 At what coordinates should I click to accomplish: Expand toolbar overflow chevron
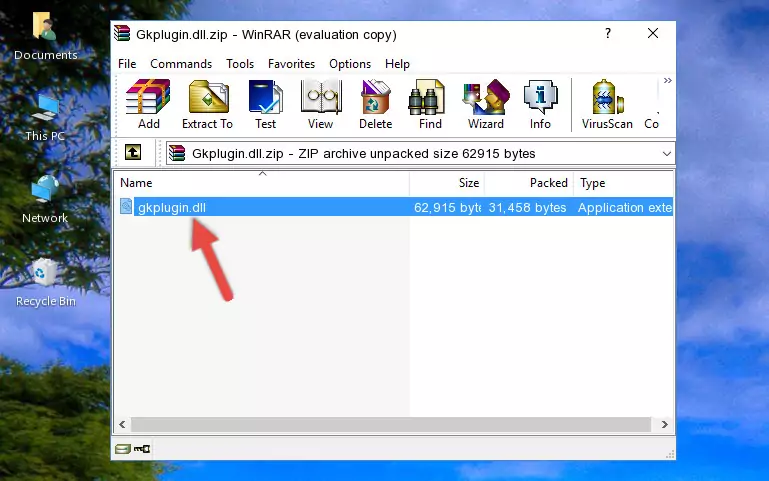667,81
